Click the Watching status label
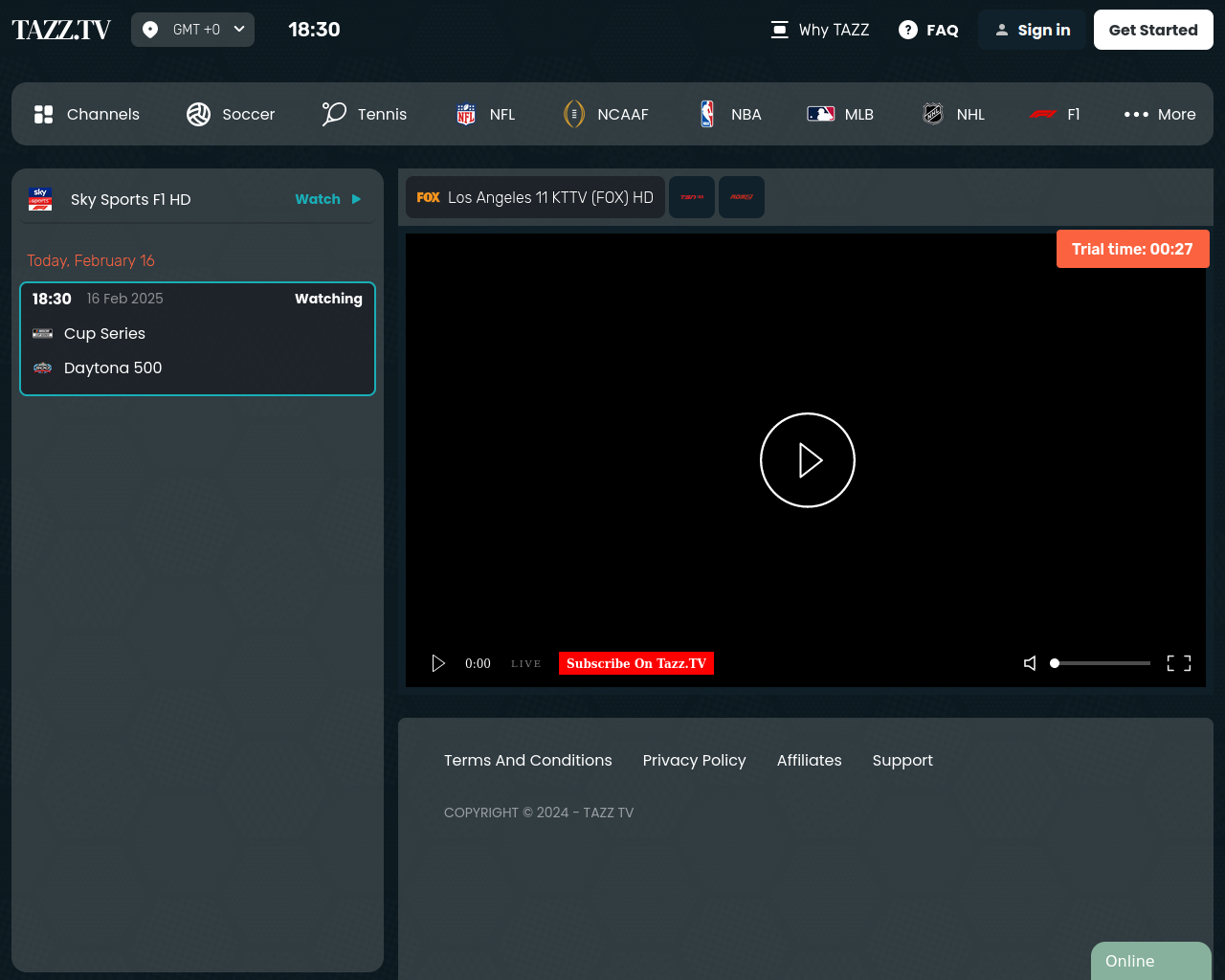The image size is (1225, 980). (x=328, y=299)
